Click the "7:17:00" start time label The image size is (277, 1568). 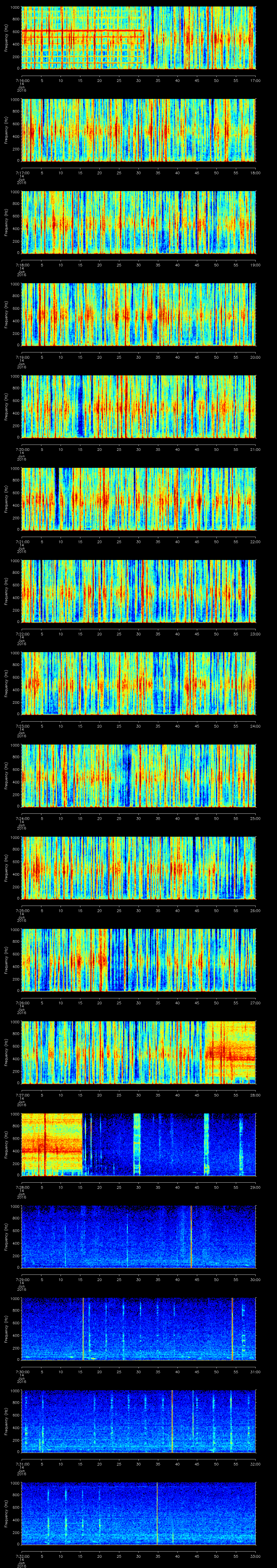click(x=22, y=173)
